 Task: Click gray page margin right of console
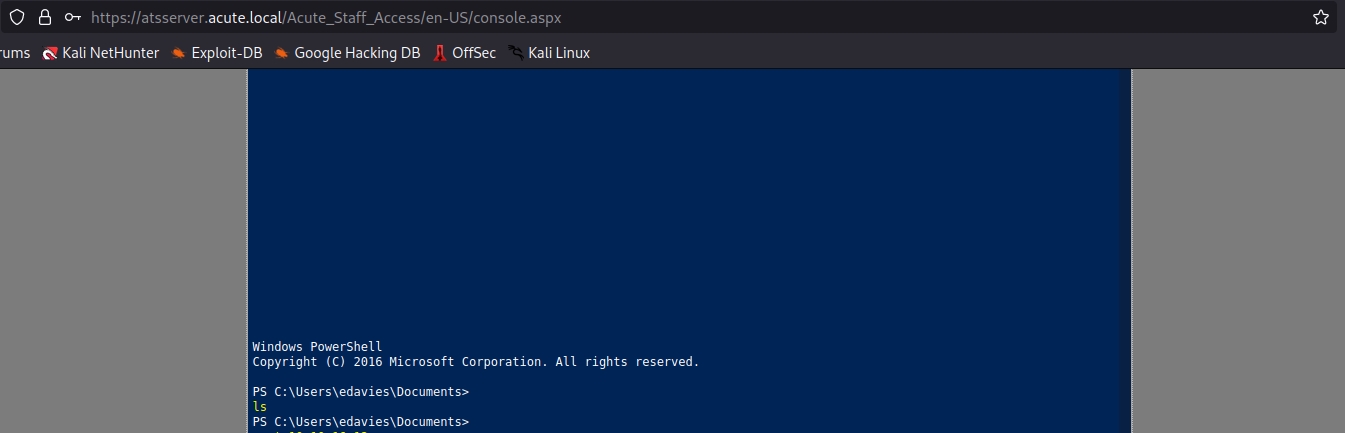click(x=1238, y=250)
